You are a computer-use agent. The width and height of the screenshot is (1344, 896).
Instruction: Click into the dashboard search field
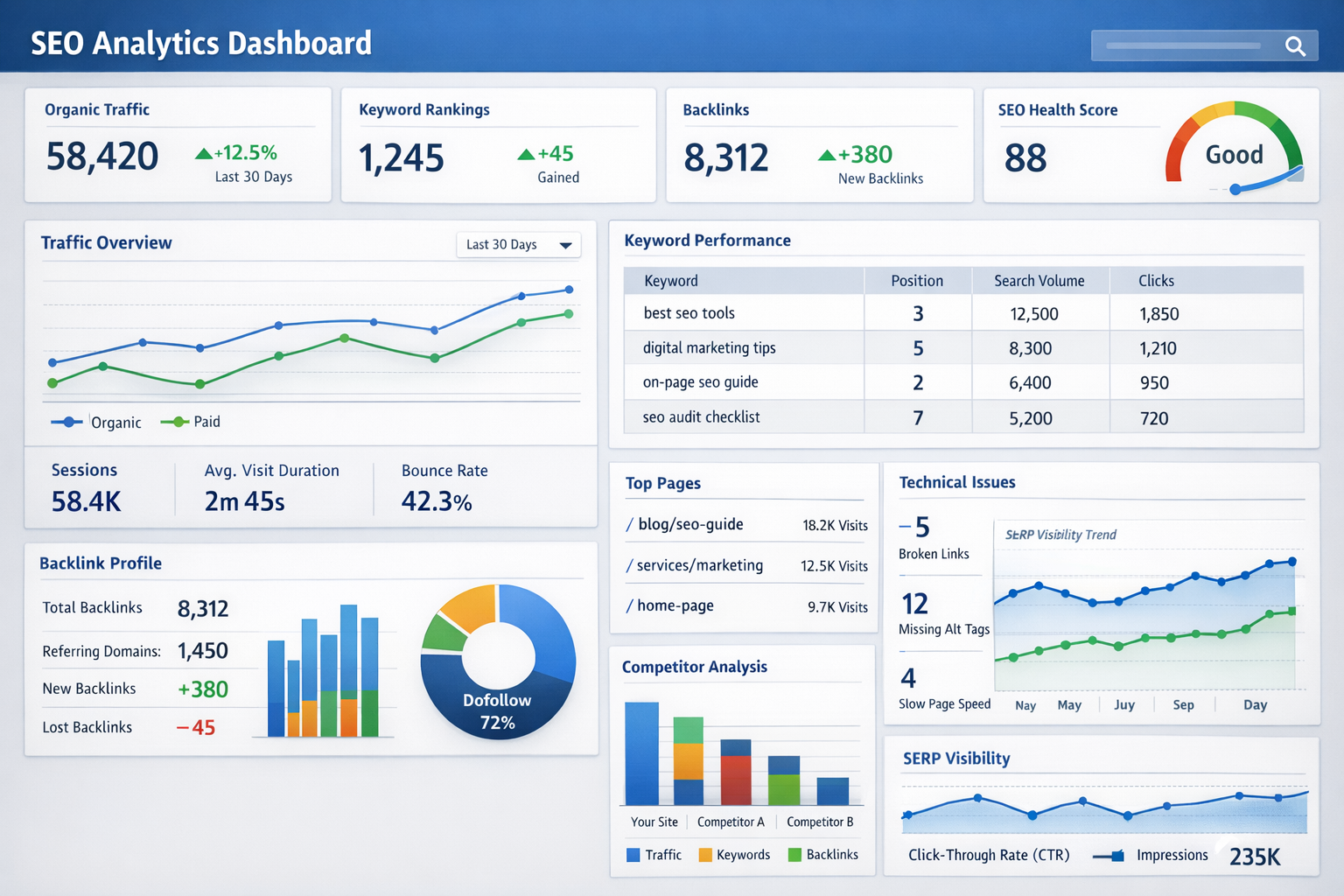(1183, 45)
